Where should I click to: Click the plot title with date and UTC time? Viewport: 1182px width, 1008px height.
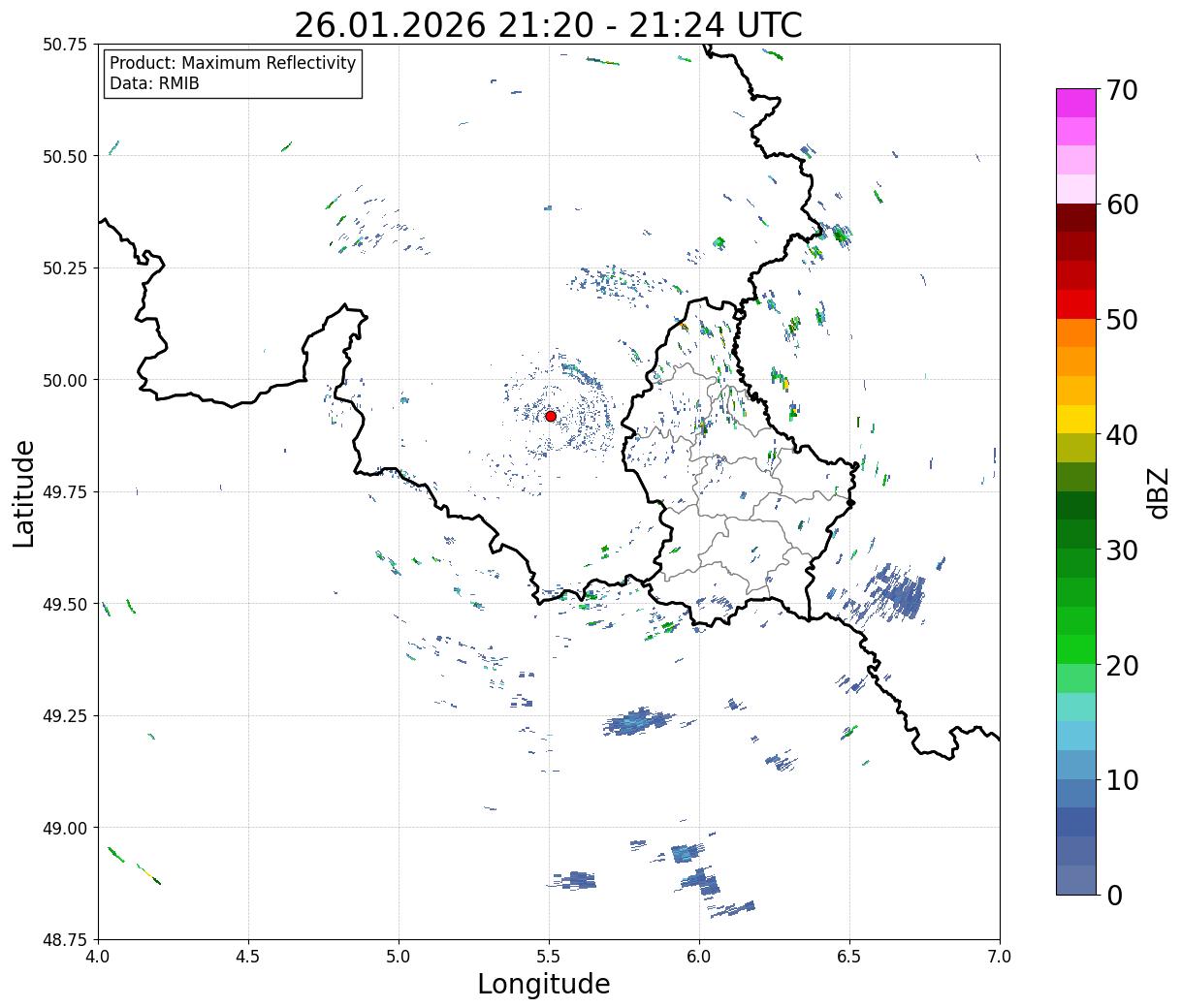pos(548,25)
